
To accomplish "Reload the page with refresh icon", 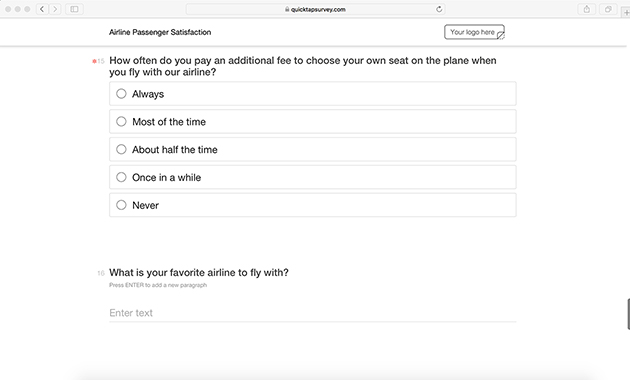I will [x=439, y=9].
